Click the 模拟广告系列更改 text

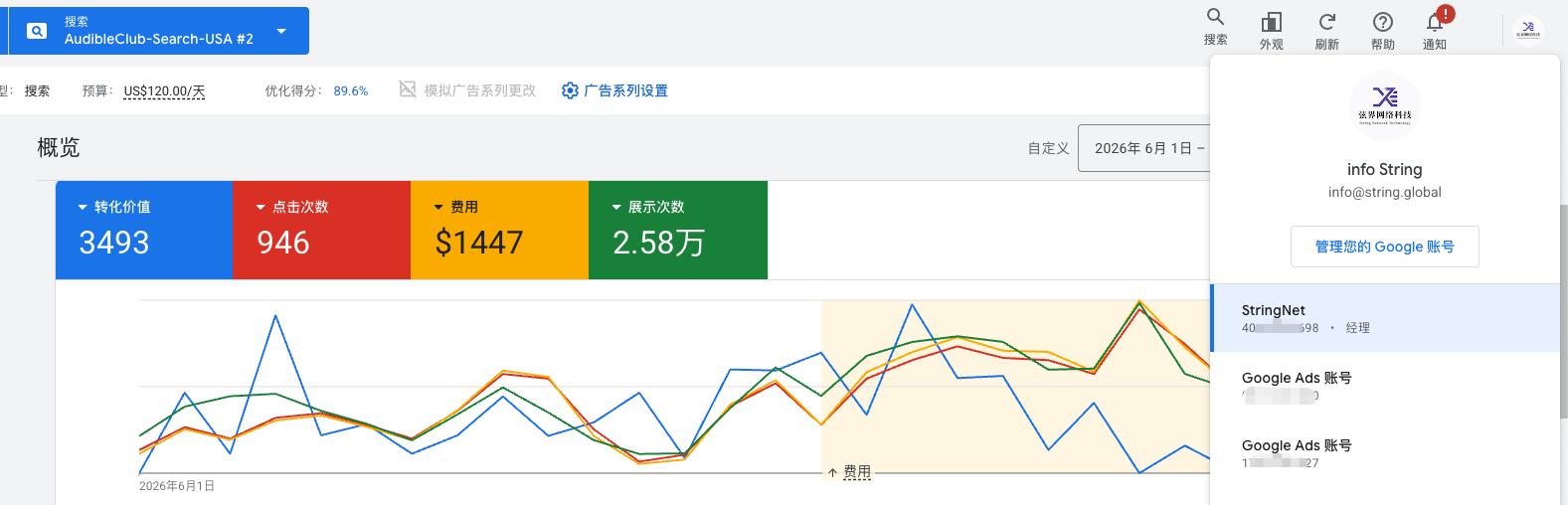(480, 90)
